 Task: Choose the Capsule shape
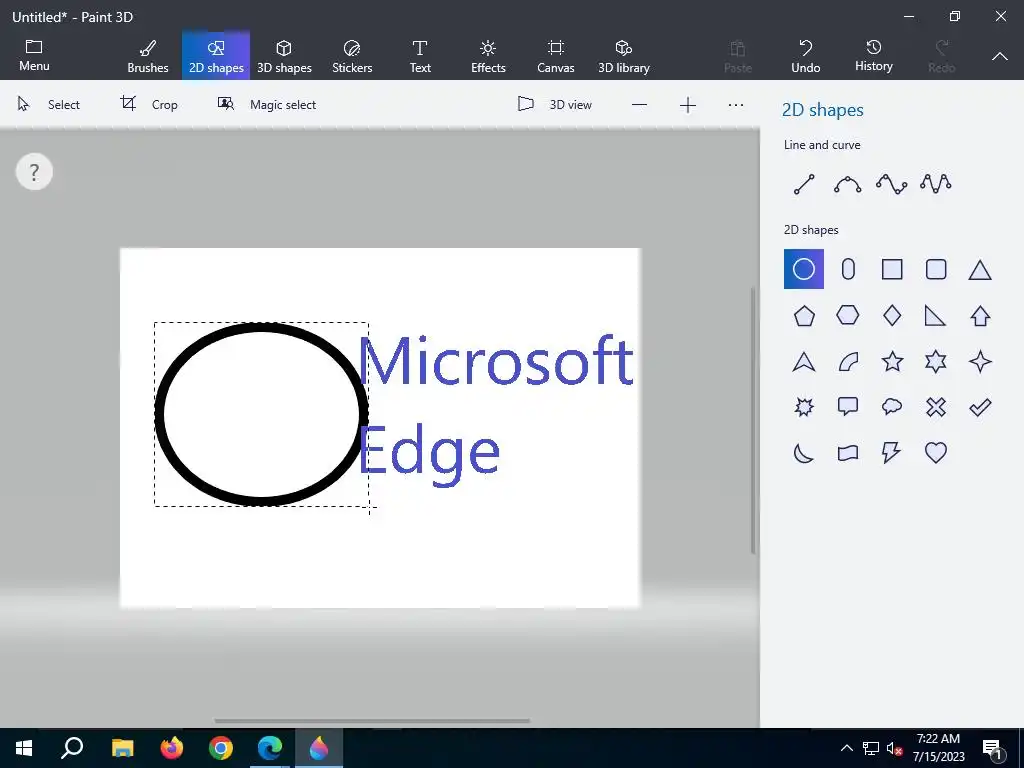tap(848, 269)
